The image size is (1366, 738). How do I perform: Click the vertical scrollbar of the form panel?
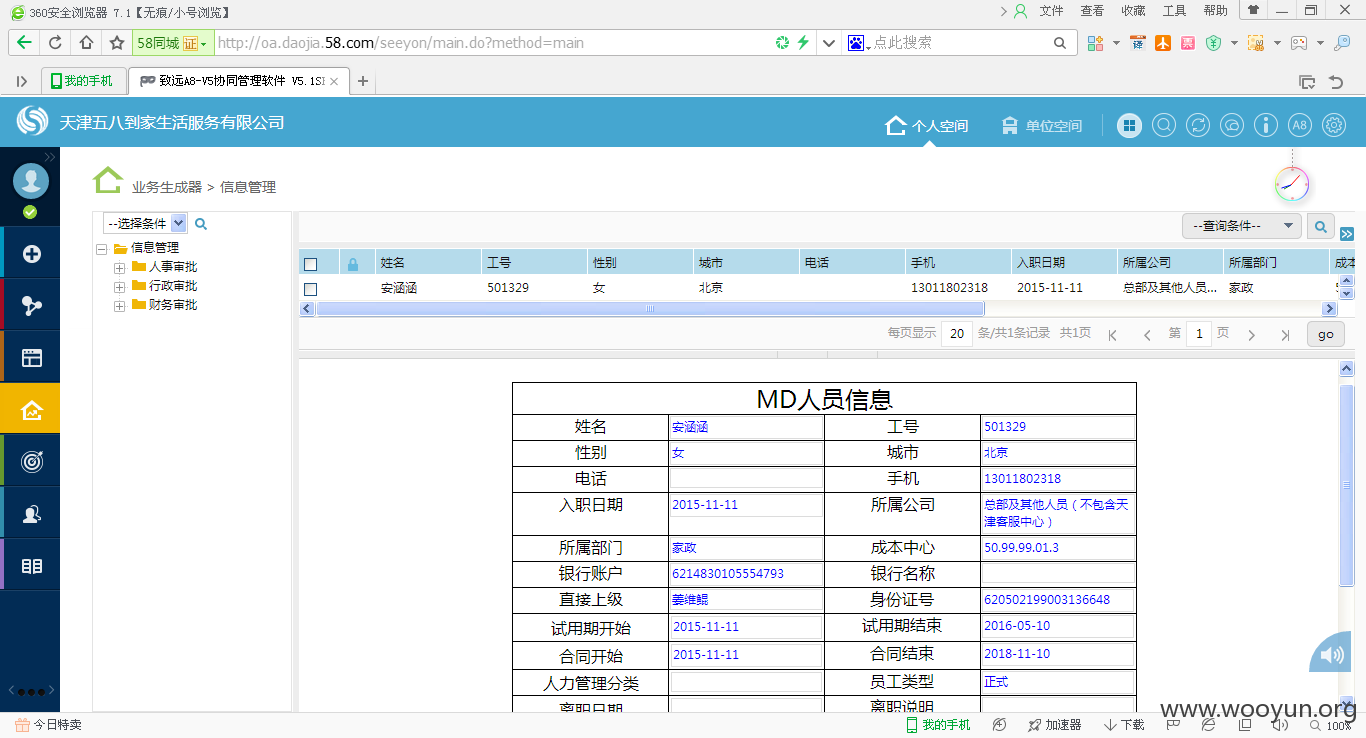1346,485
